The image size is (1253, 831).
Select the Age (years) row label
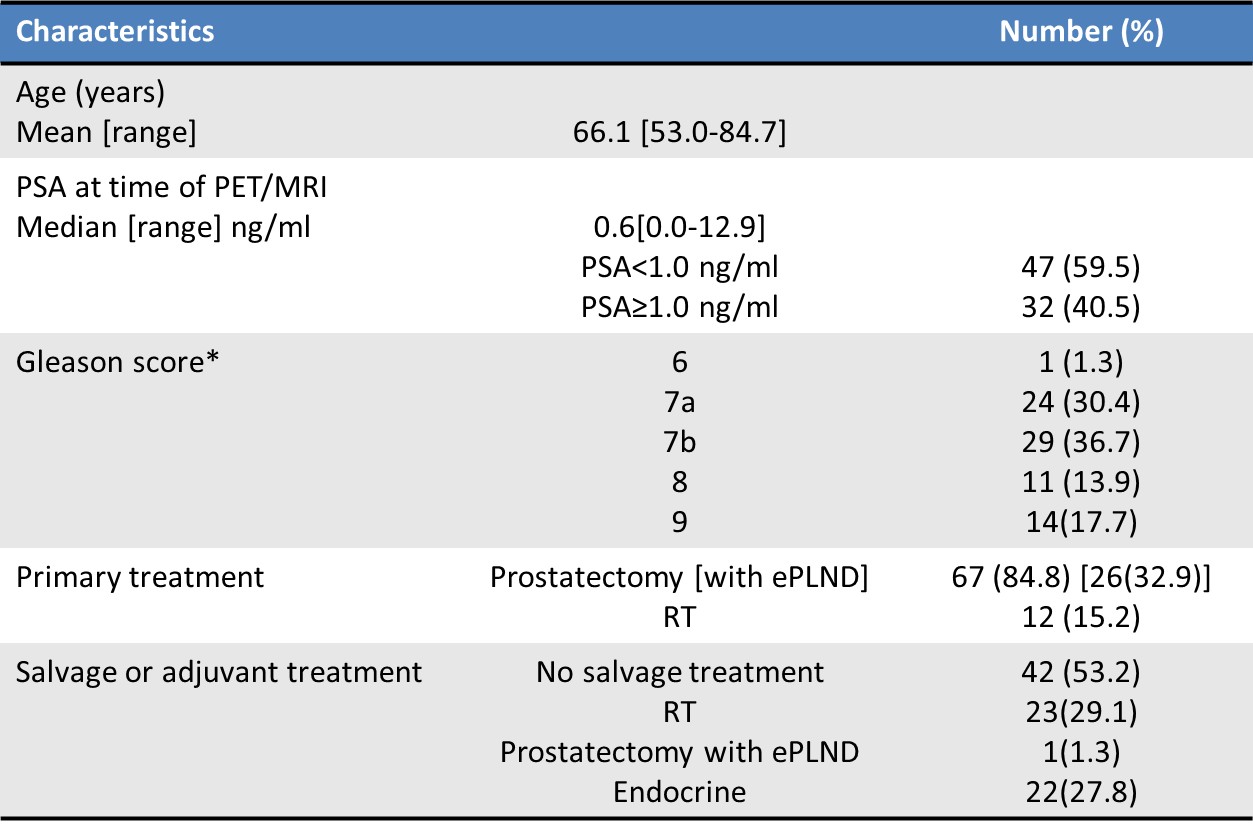click(91, 93)
